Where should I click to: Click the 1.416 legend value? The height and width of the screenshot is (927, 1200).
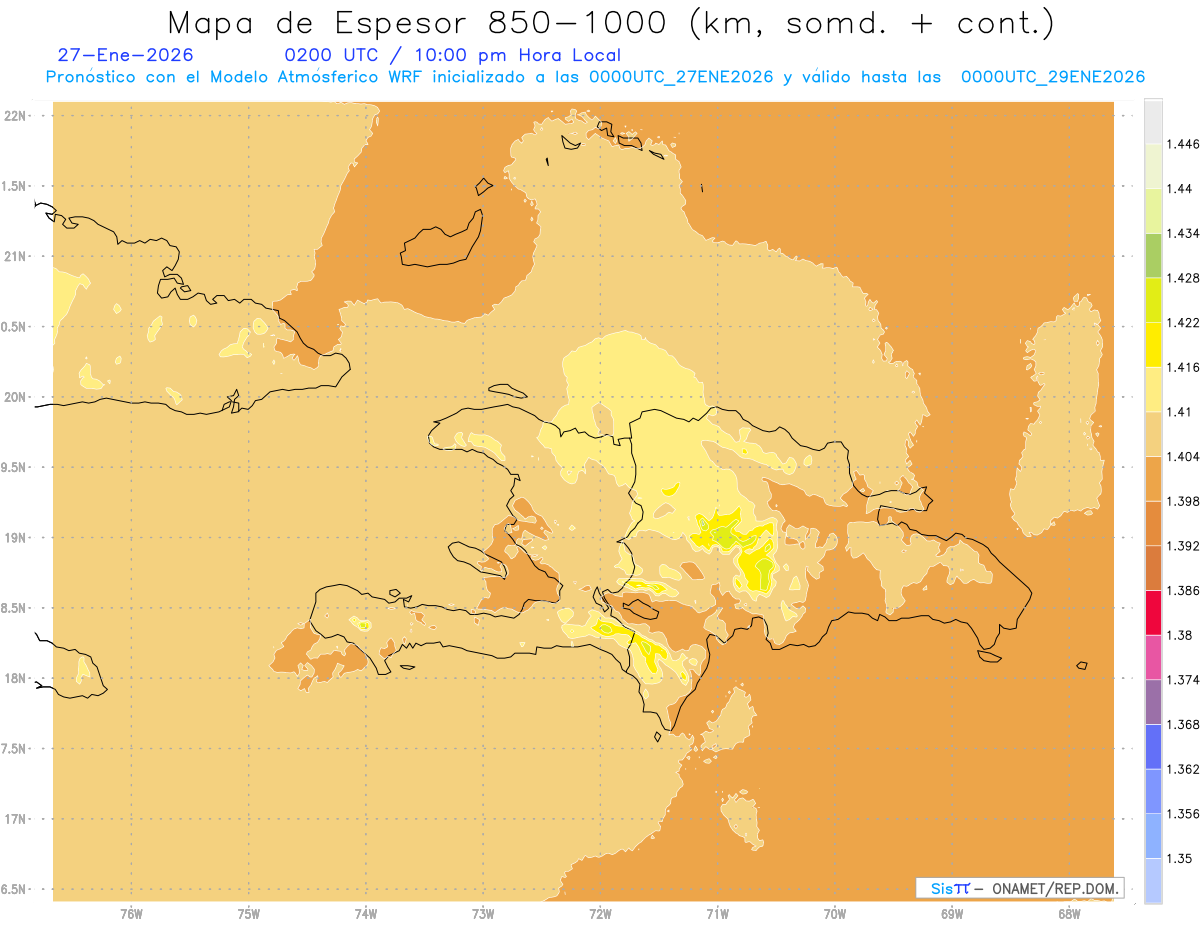pos(1184,367)
